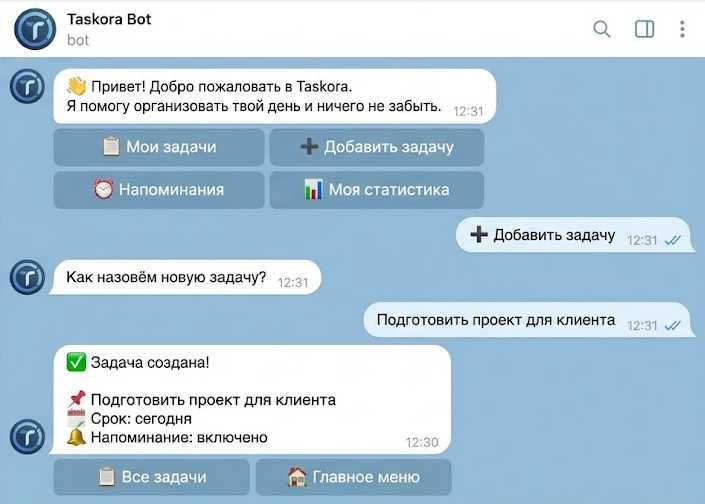Click bot avatar beside 'Как назовём новую задачу?'
The image size is (705, 504).
[x=27, y=277]
